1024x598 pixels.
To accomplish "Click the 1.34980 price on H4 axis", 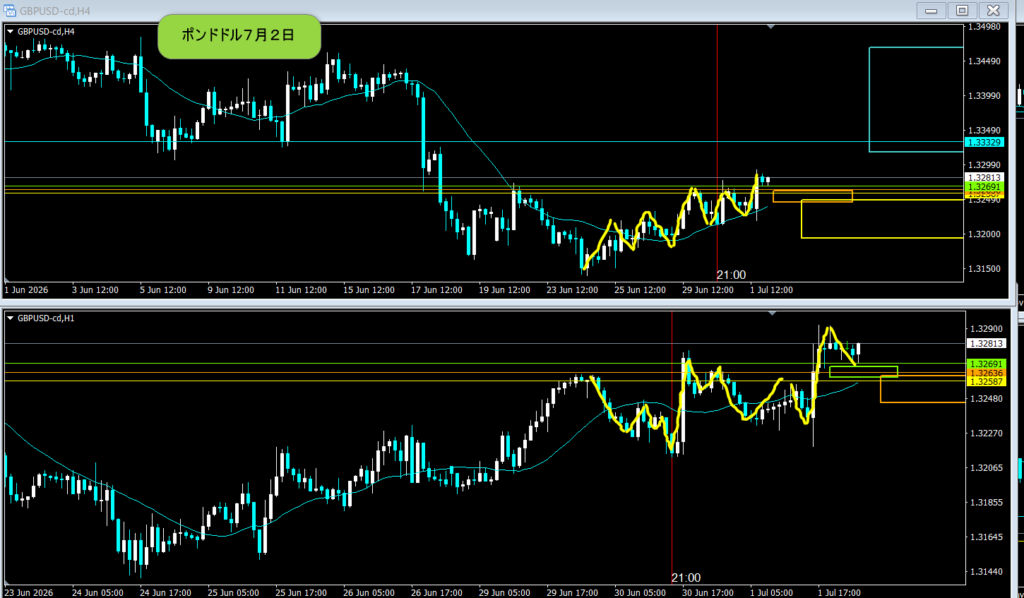I will [984, 27].
